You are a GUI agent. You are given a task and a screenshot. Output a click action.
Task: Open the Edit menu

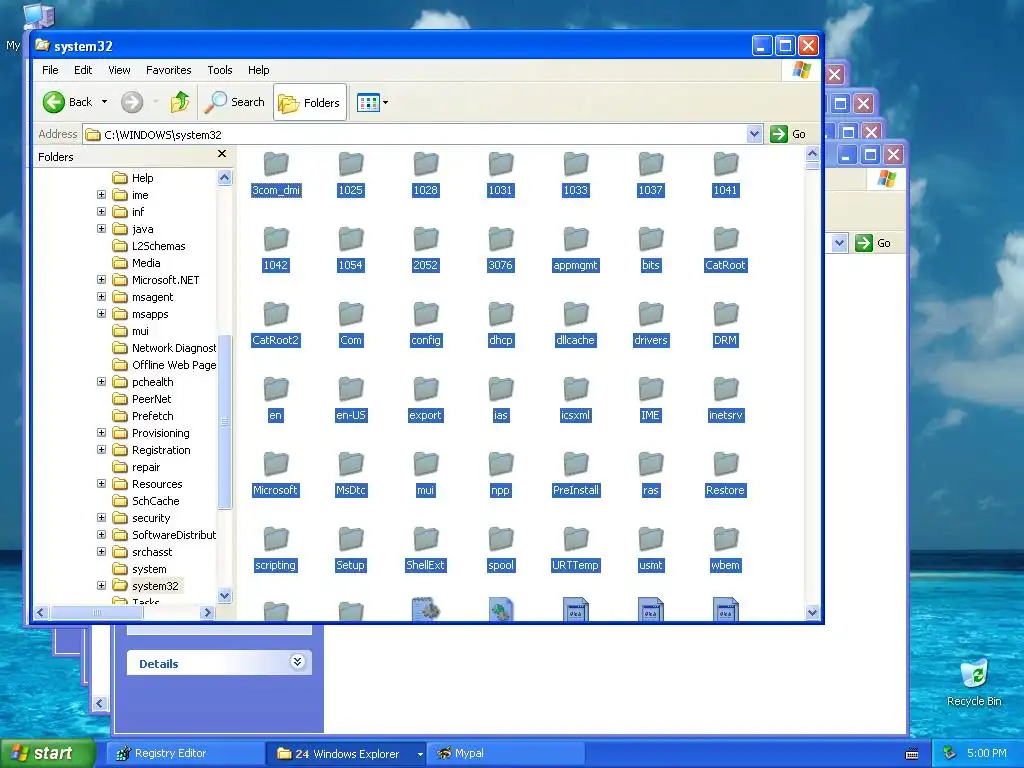point(83,70)
